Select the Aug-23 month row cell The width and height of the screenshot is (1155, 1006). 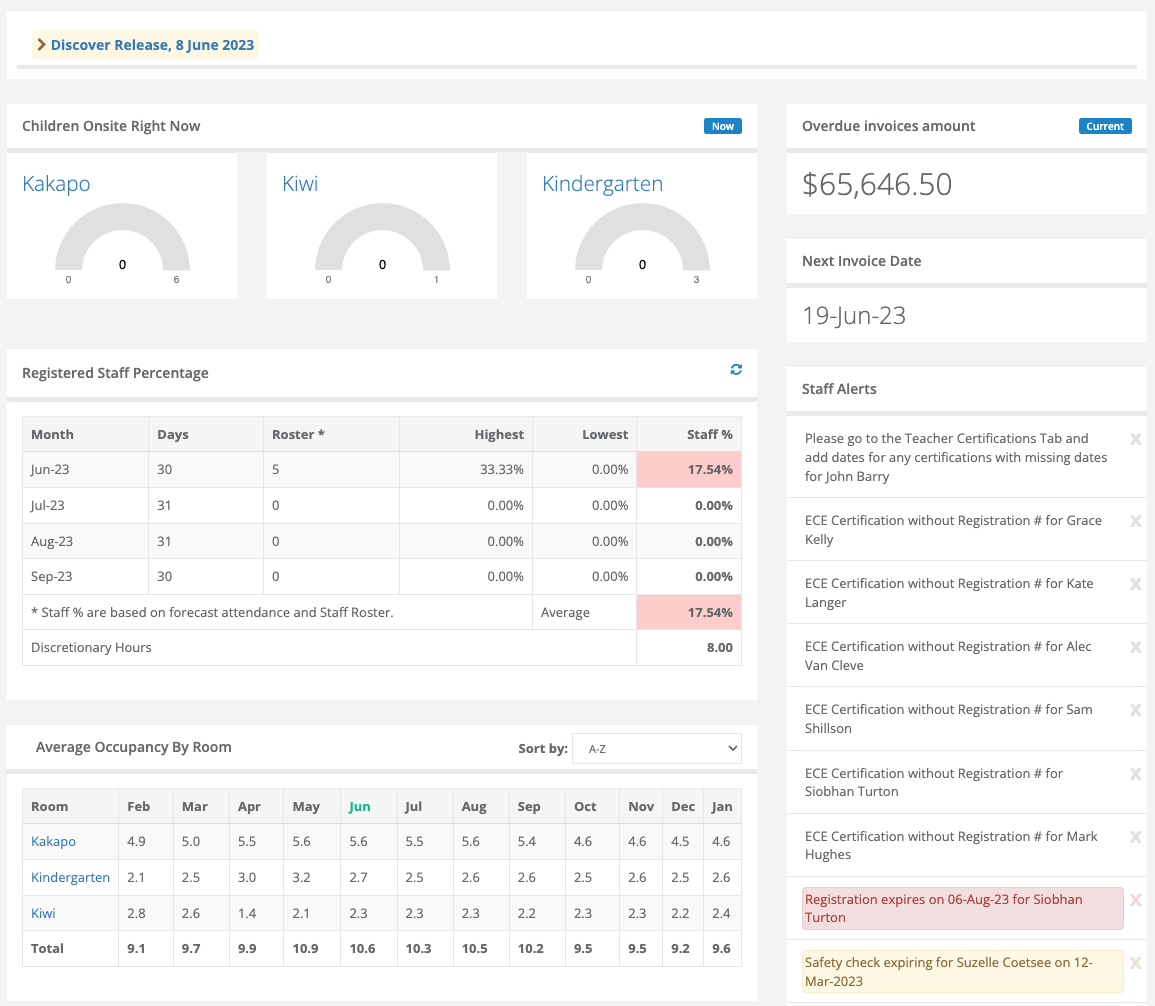pos(85,541)
